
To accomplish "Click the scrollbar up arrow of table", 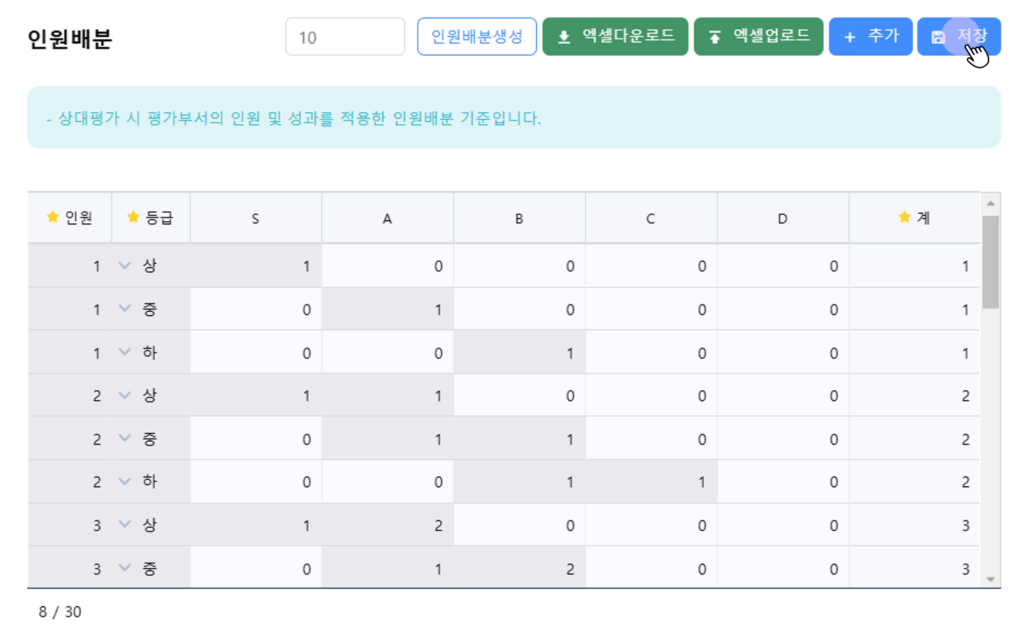I will 991,203.
